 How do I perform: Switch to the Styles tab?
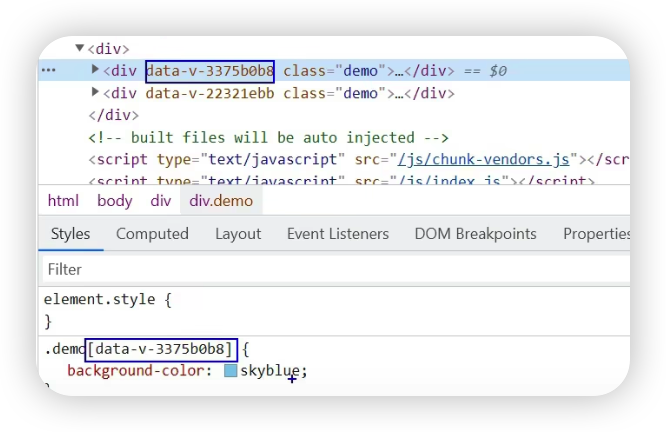pos(71,234)
